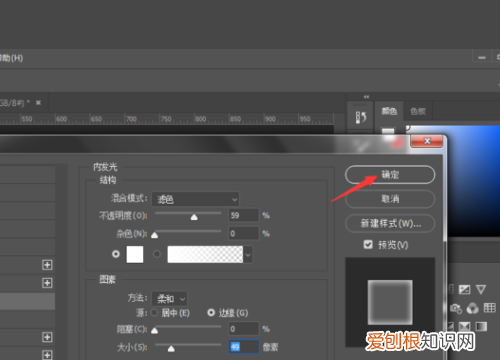Open the 帮助(H) menu
500x360 pixels.
[x=11, y=58]
